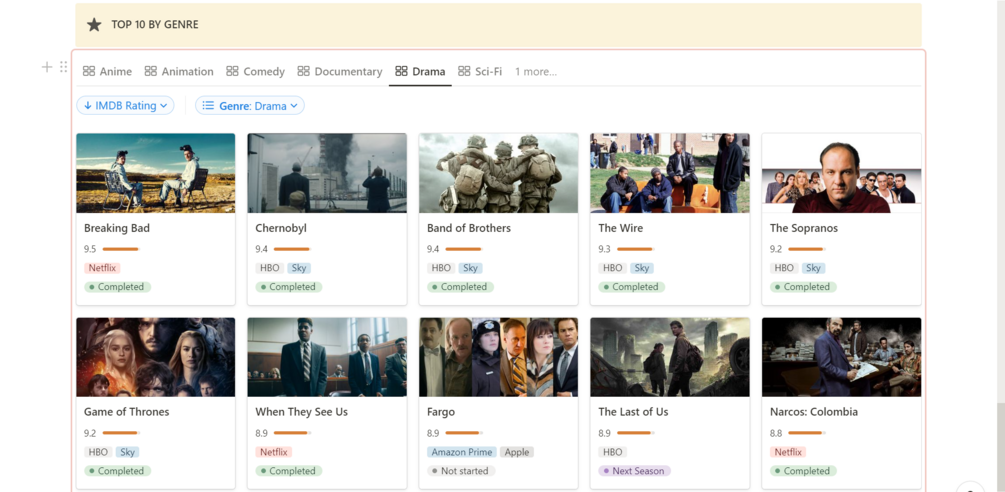This screenshot has height=492, width=1005.
Task: Switch to the Animation tab
Action: click(x=179, y=71)
